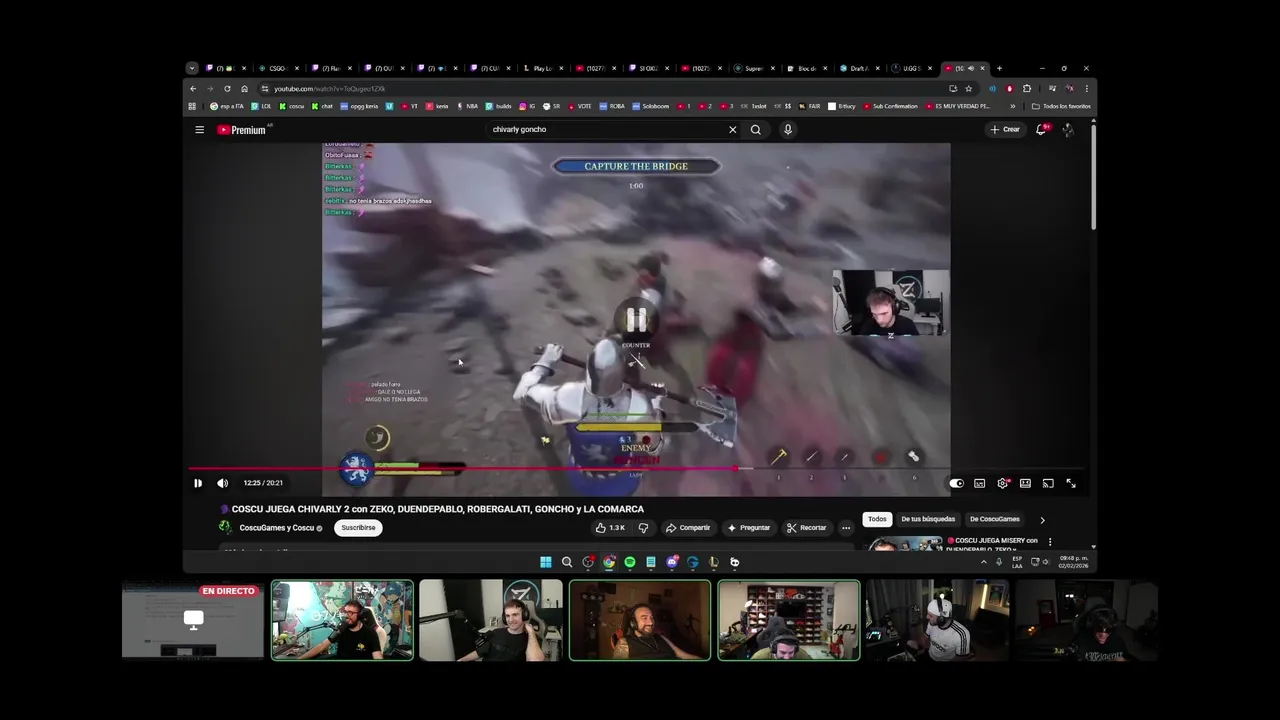Subscribe using the Suscribirse button
1280x720 pixels.
(x=358, y=528)
